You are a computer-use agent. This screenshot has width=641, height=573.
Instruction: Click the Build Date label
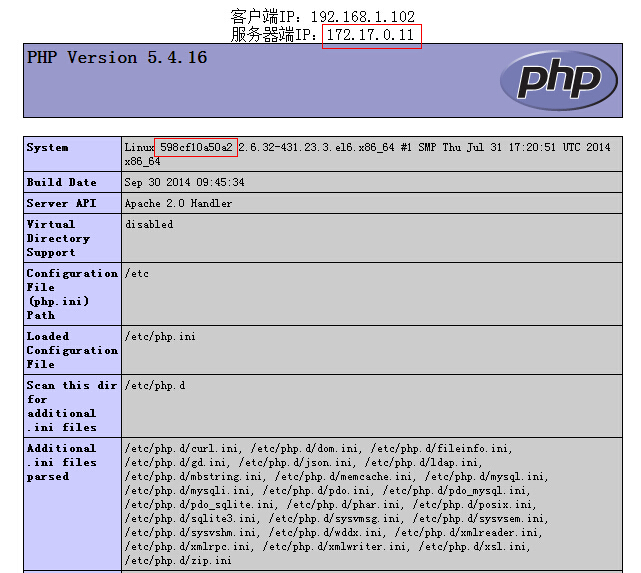pyautogui.click(x=62, y=182)
